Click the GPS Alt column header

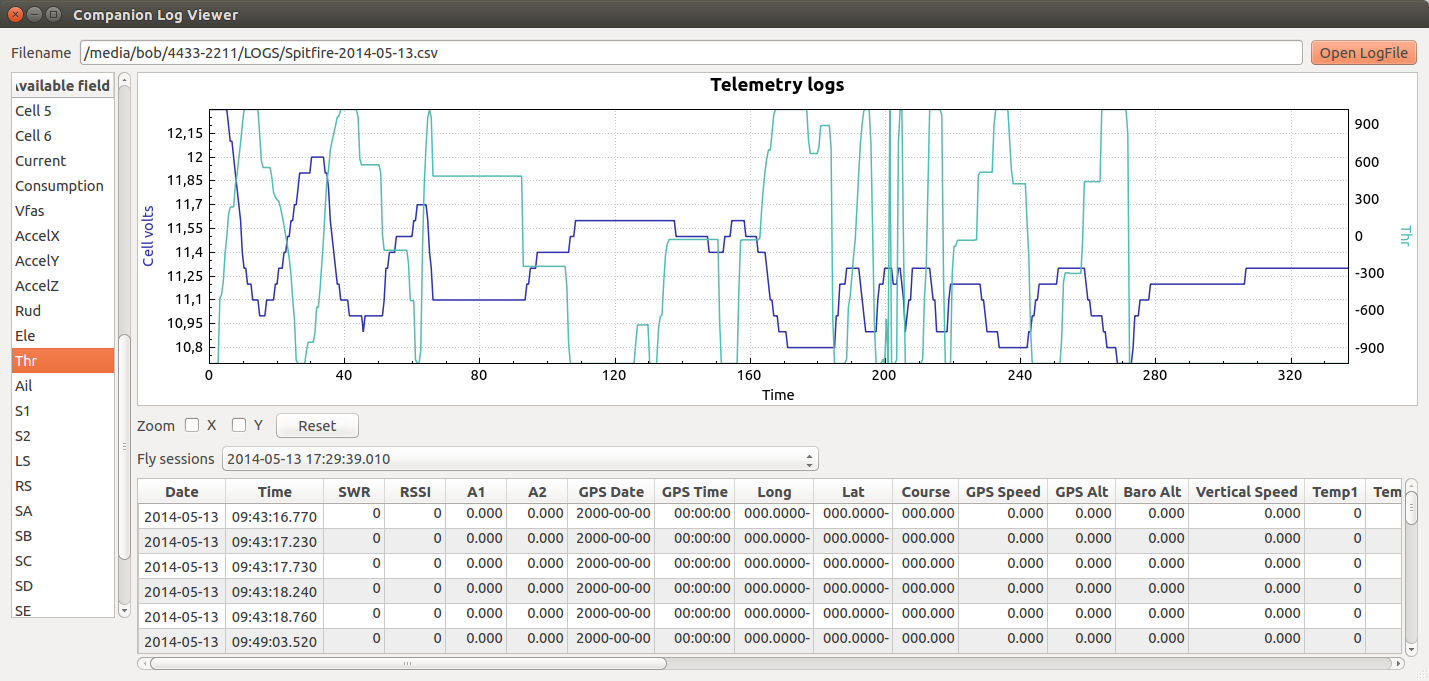coord(1082,491)
